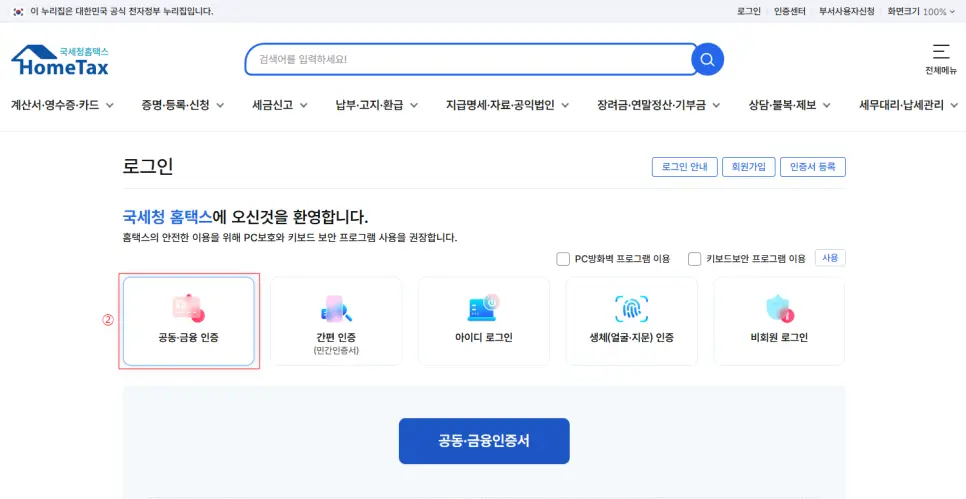Click the magnifier search icon button
This screenshot has height=499, width=966.
click(707, 59)
